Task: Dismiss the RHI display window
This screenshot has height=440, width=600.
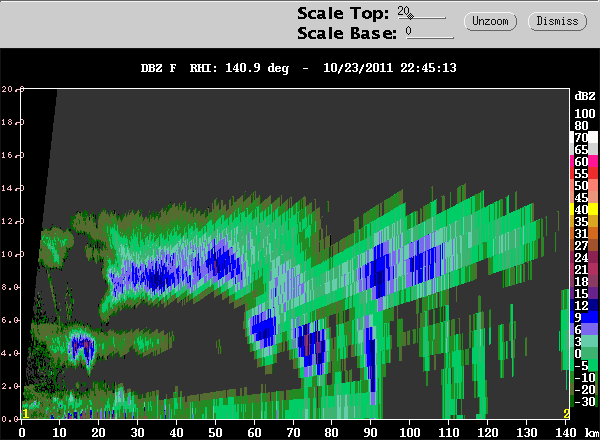Action: coord(557,21)
